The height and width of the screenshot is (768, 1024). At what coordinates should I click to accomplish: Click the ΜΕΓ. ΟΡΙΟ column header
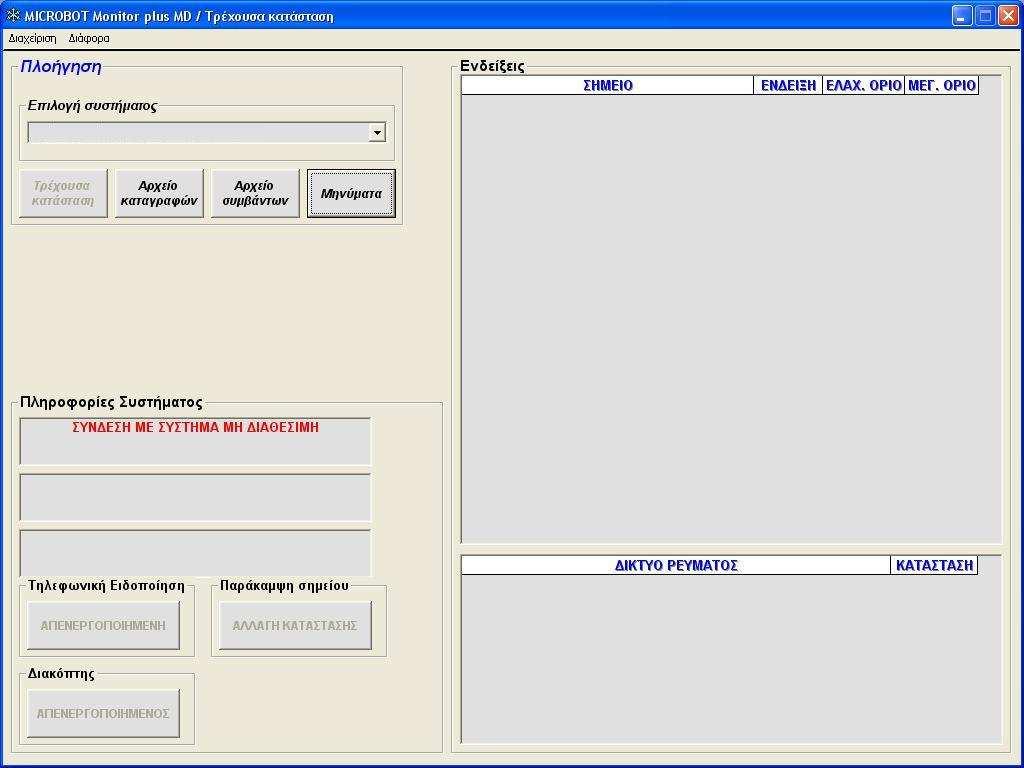coord(941,86)
